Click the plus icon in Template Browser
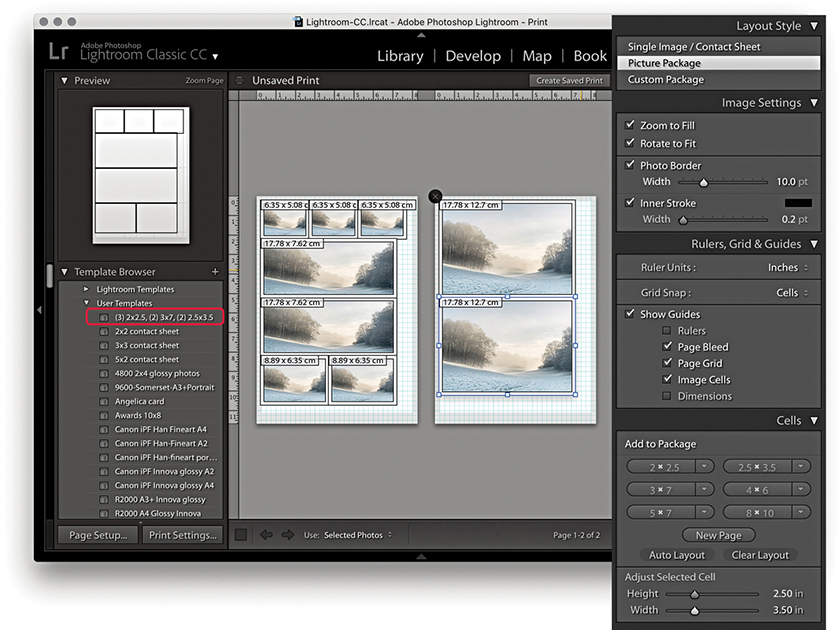Image resolution: width=840 pixels, height=630 pixels. pos(214,272)
